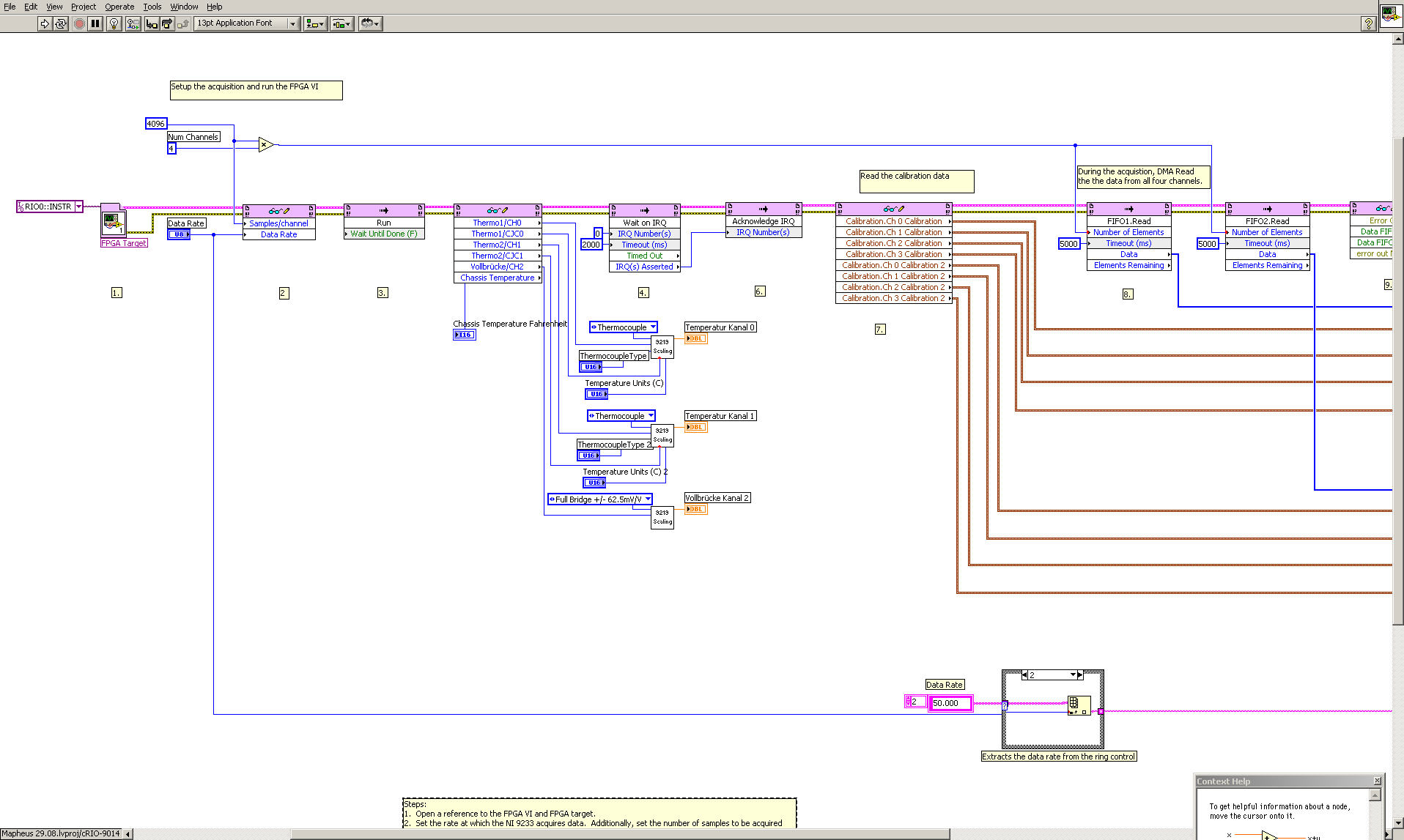Image resolution: width=1404 pixels, height=840 pixels.
Task: Toggle Retain Wire Values button
Action: tap(133, 23)
